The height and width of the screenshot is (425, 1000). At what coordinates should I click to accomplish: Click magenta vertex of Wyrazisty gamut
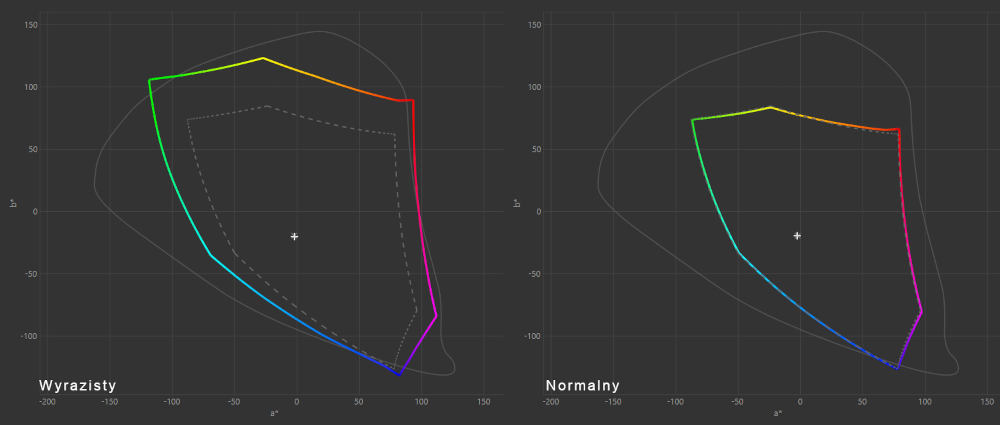click(436, 316)
